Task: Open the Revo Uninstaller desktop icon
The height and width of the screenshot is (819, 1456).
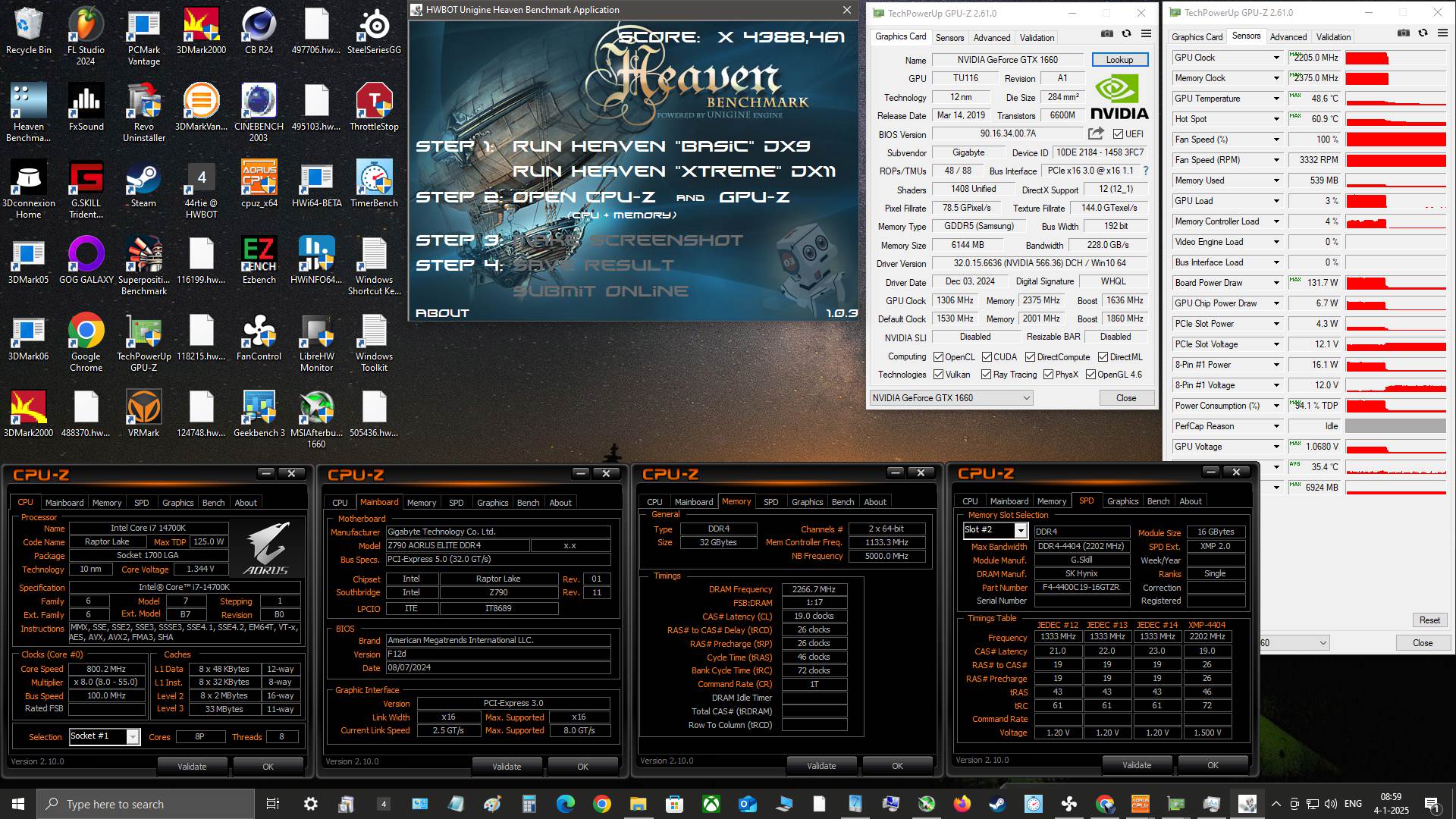Action: (144, 113)
